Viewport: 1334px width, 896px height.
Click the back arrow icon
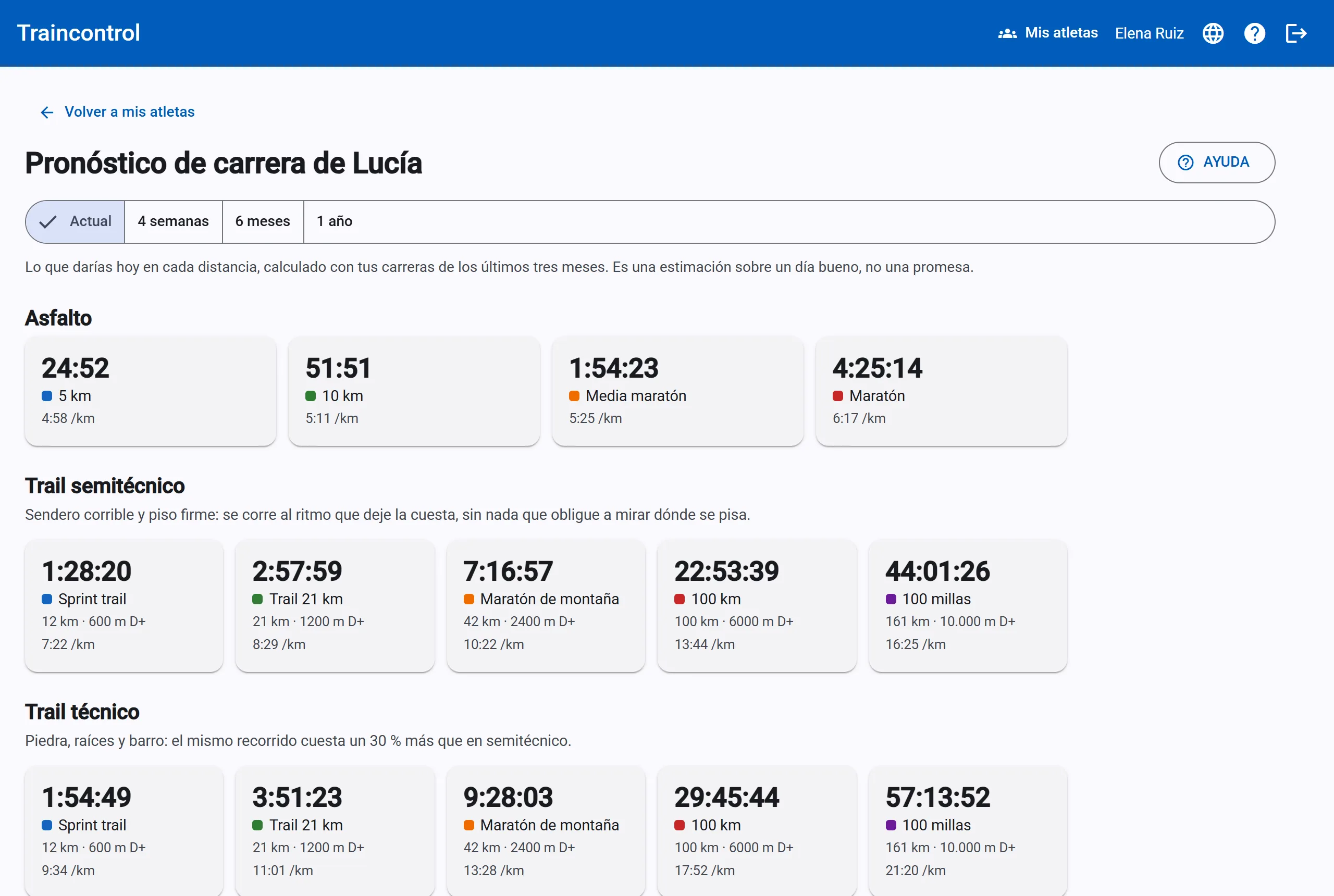click(47, 112)
